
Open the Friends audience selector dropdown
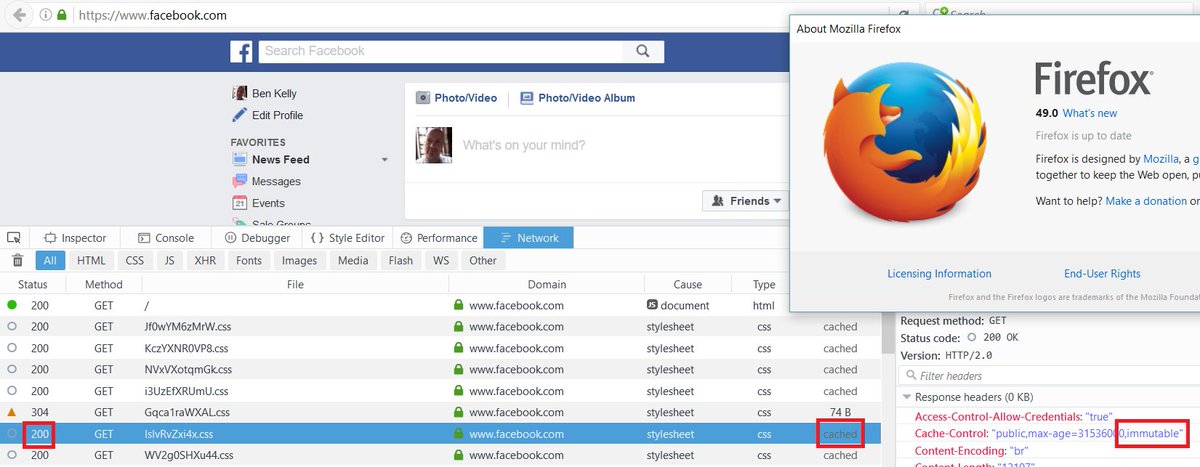pyautogui.click(x=746, y=201)
